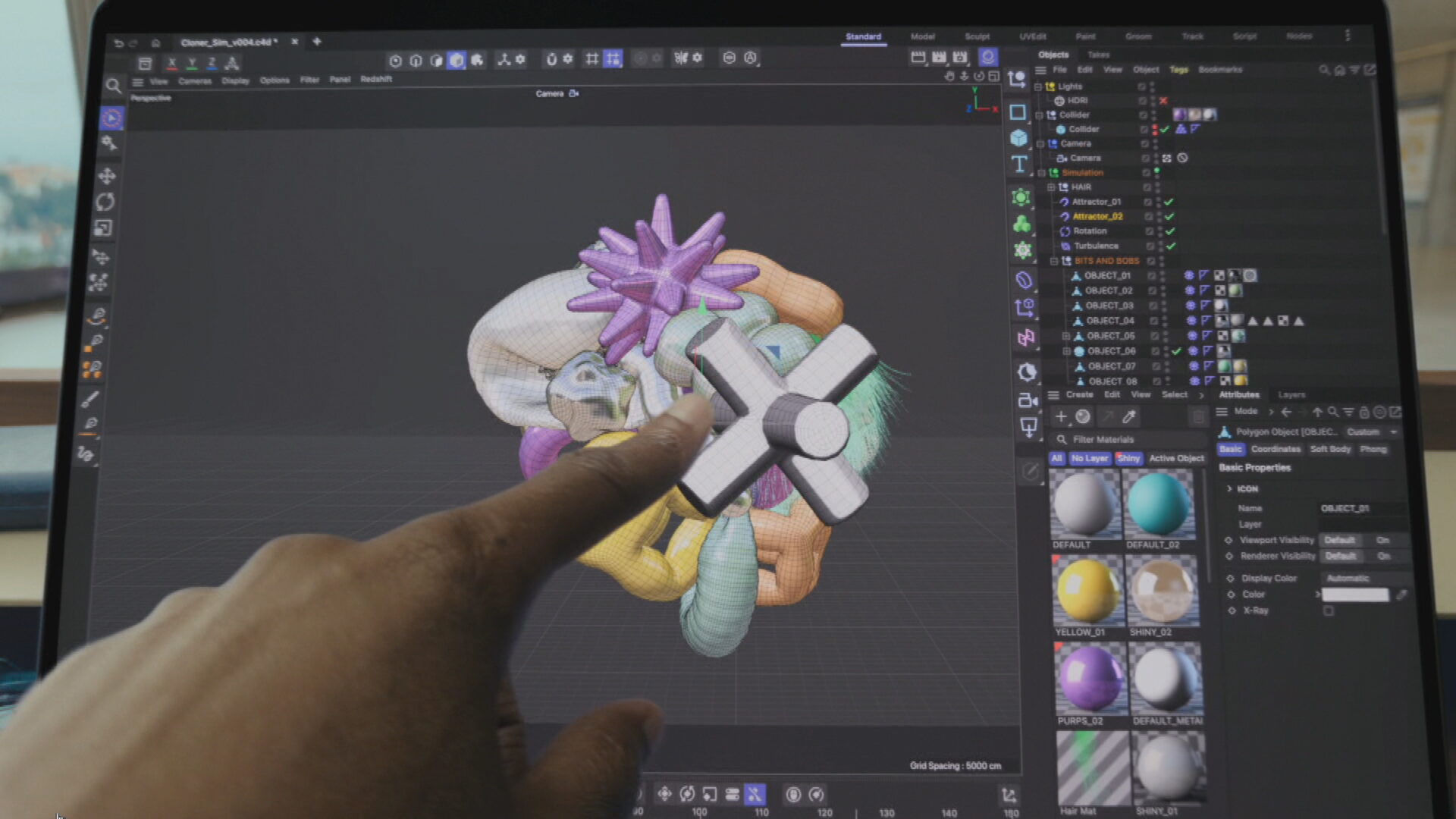Open the Objects panel search icon

1324,70
